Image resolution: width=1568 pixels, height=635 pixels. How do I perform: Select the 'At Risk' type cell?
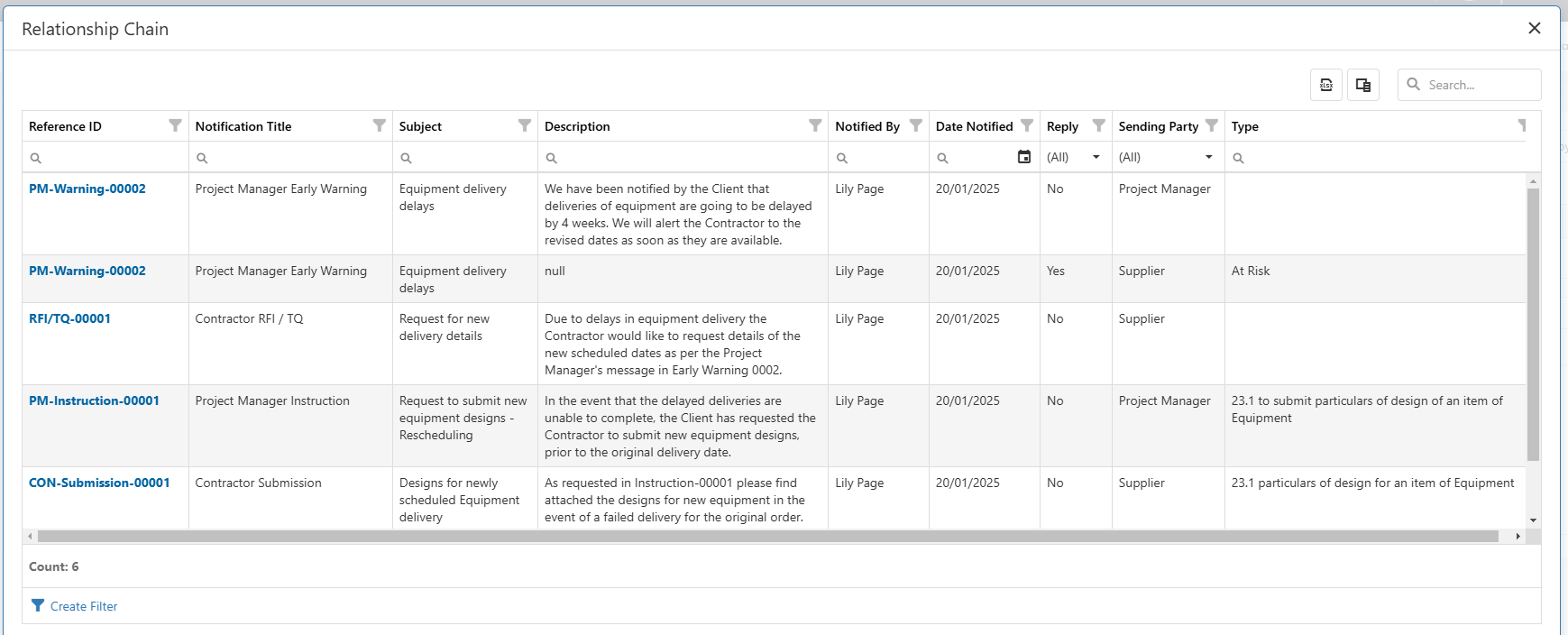1376,279
